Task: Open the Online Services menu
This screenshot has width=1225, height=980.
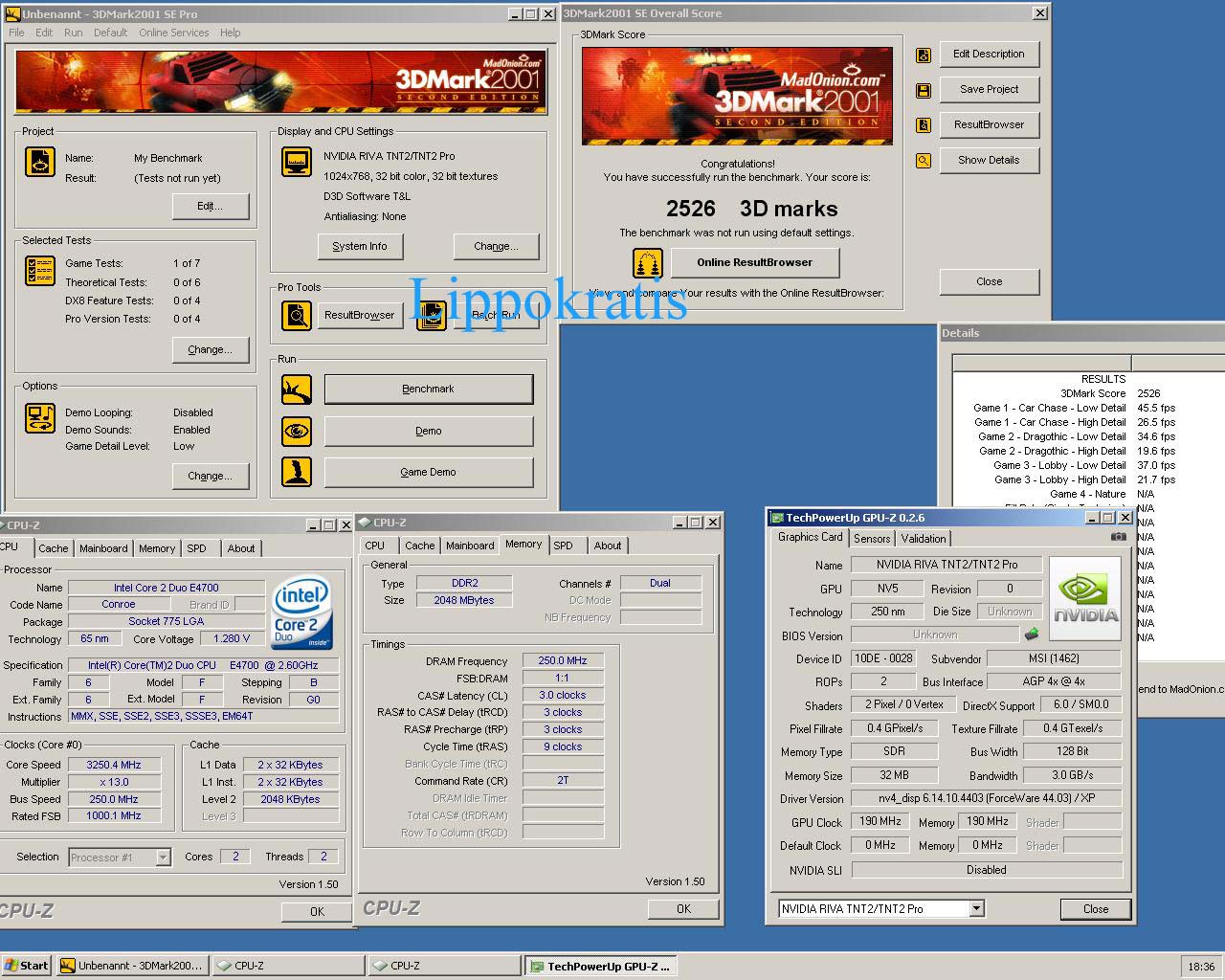Action: pyautogui.click(x=173, y=33)
